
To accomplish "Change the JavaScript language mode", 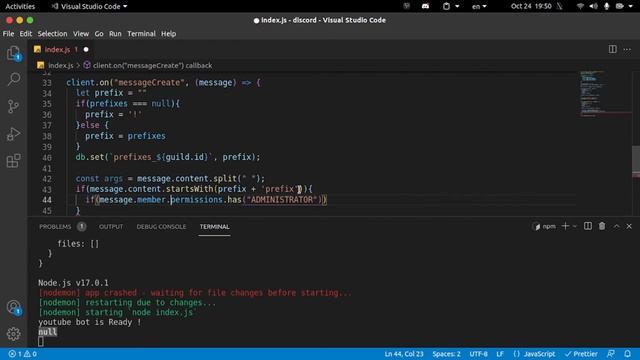I will (539, 354).
